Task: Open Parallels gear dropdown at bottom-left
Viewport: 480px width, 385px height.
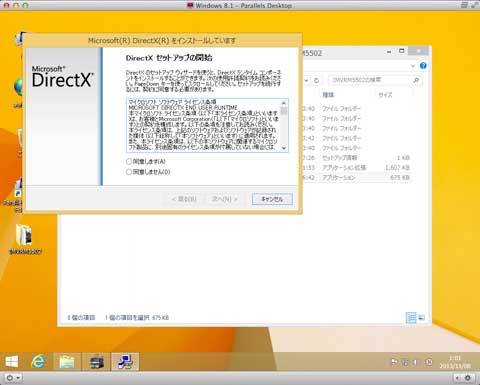Action: pos(13,378)
